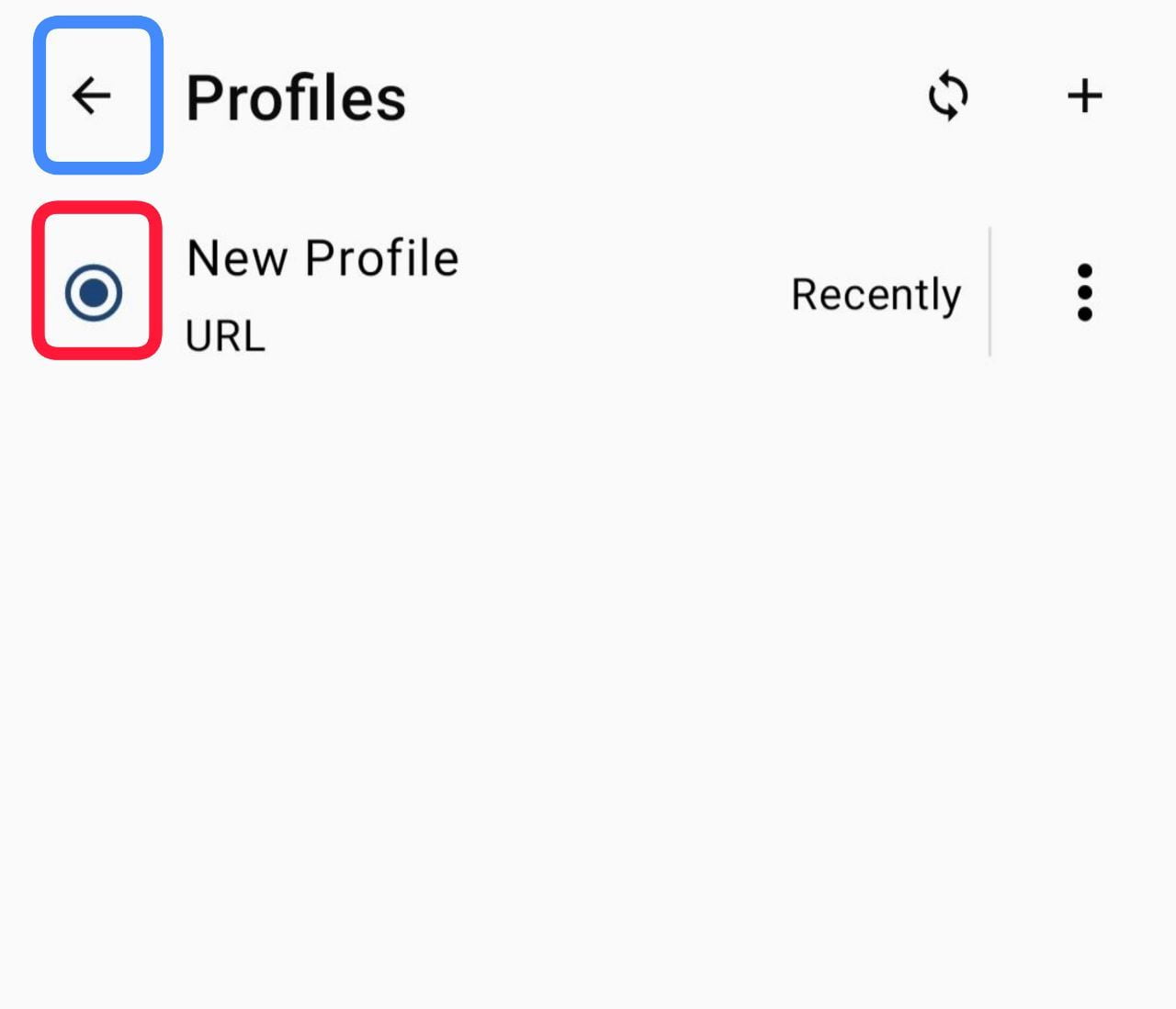The height and width of the screenshot is (1009, 1176).
Task: Click the "URL" type label
Action: pyautogui.click(x=225, y=336)
